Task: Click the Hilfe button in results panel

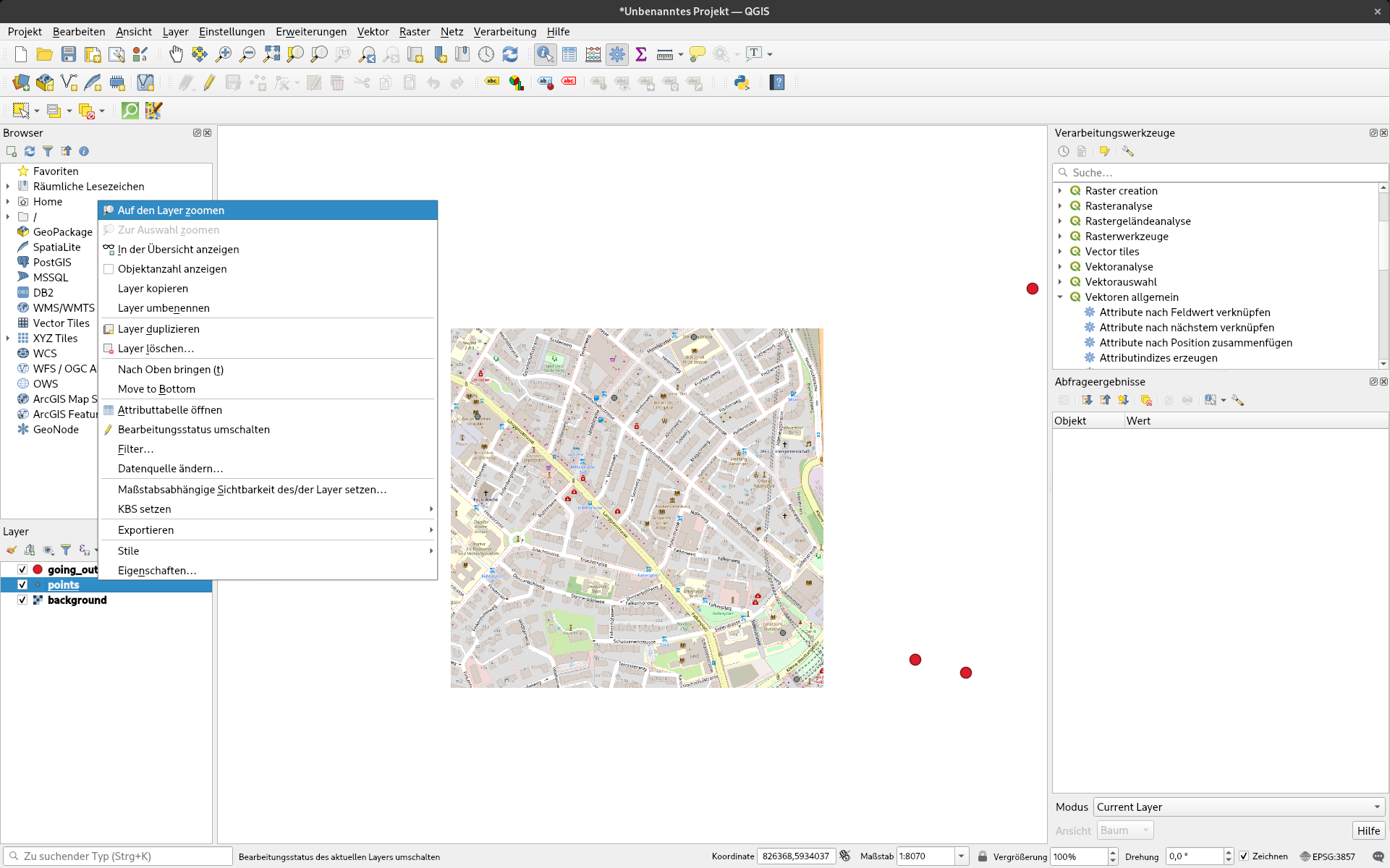Action: [1368, 830]
